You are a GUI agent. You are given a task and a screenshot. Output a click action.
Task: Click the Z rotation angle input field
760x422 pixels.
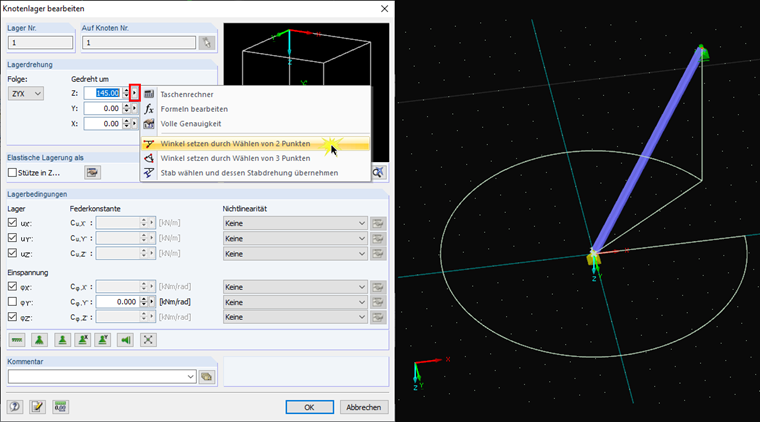coord(102,93)
